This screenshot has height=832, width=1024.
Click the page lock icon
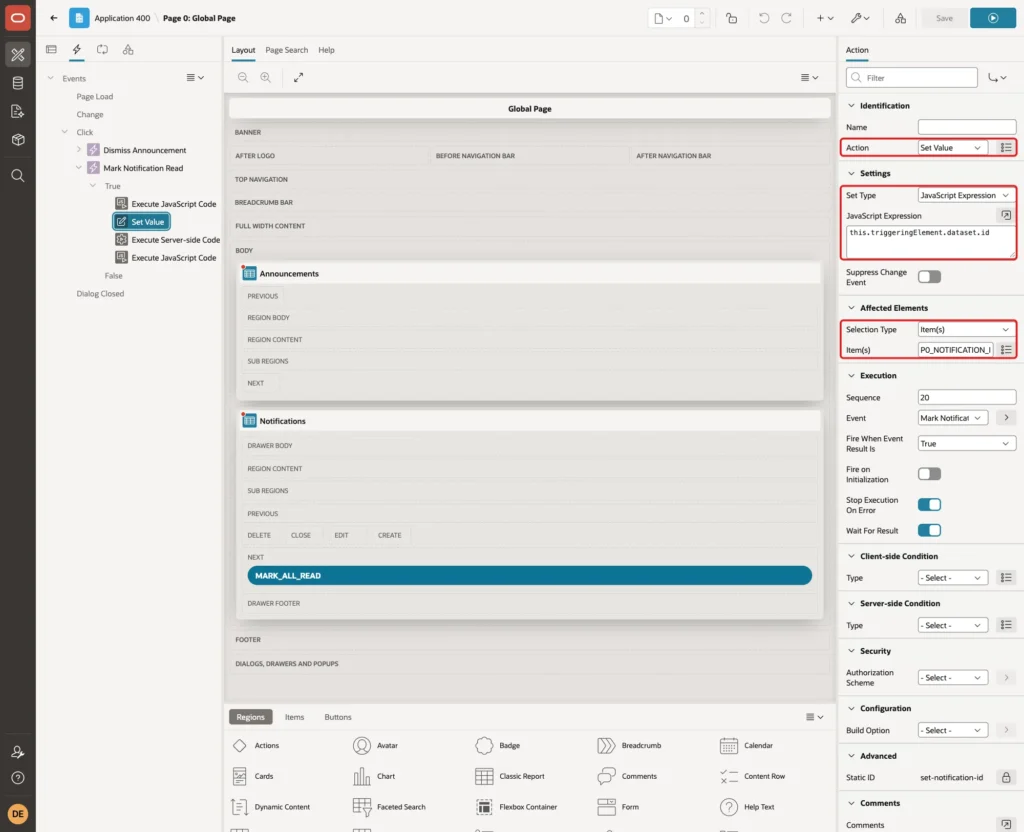pyautogui.click(x=731, y=18)
